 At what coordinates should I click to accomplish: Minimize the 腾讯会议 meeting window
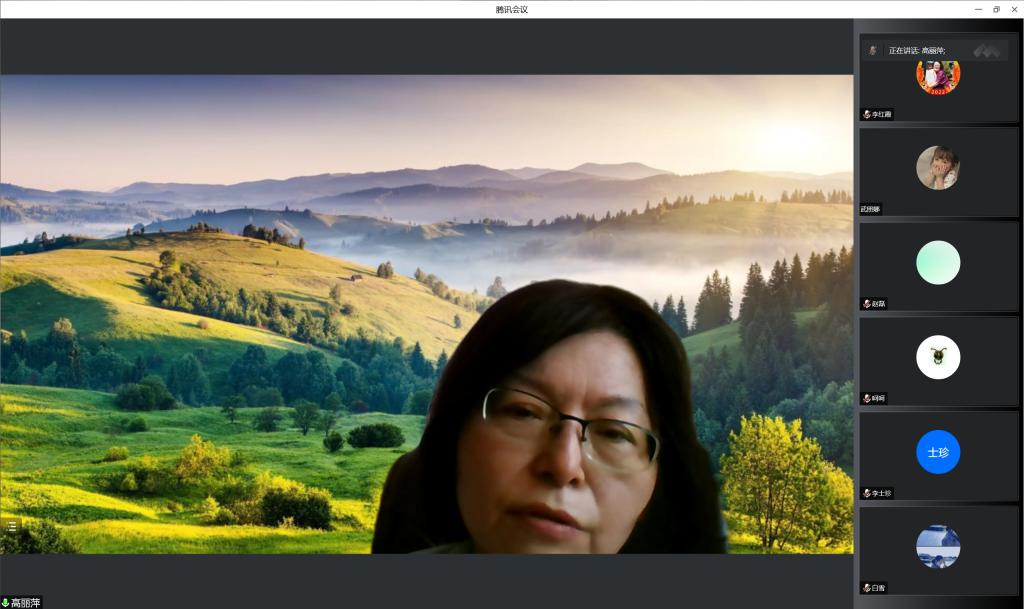click(977, 9)
